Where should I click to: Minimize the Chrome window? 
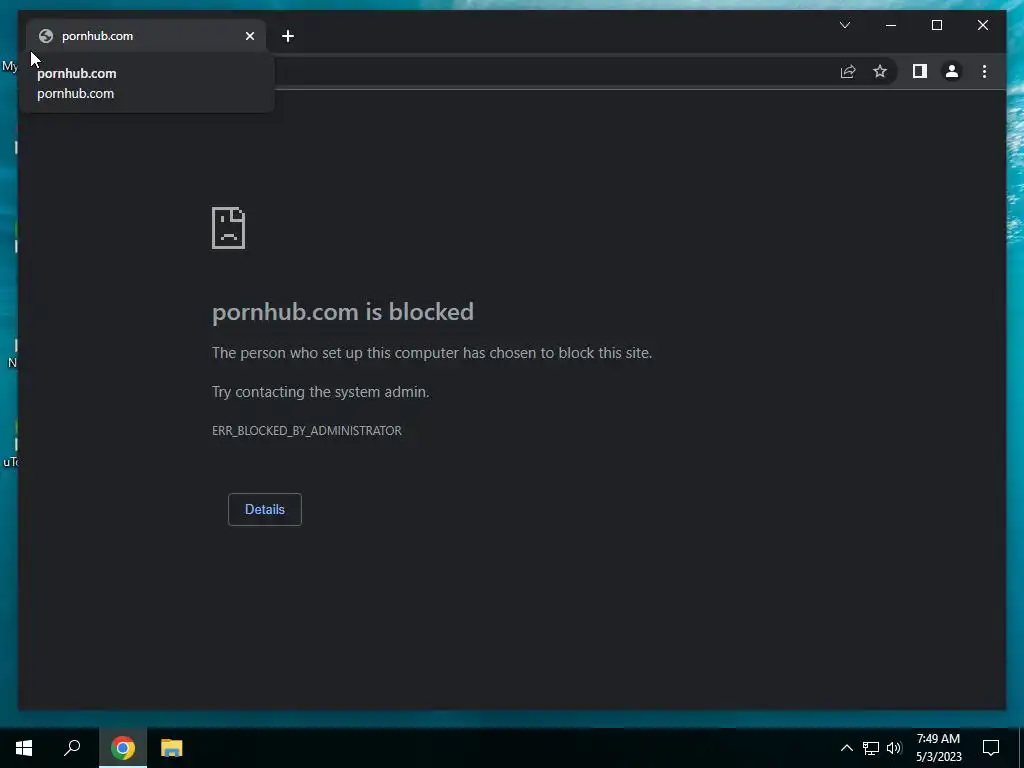(x=891, y=25)
